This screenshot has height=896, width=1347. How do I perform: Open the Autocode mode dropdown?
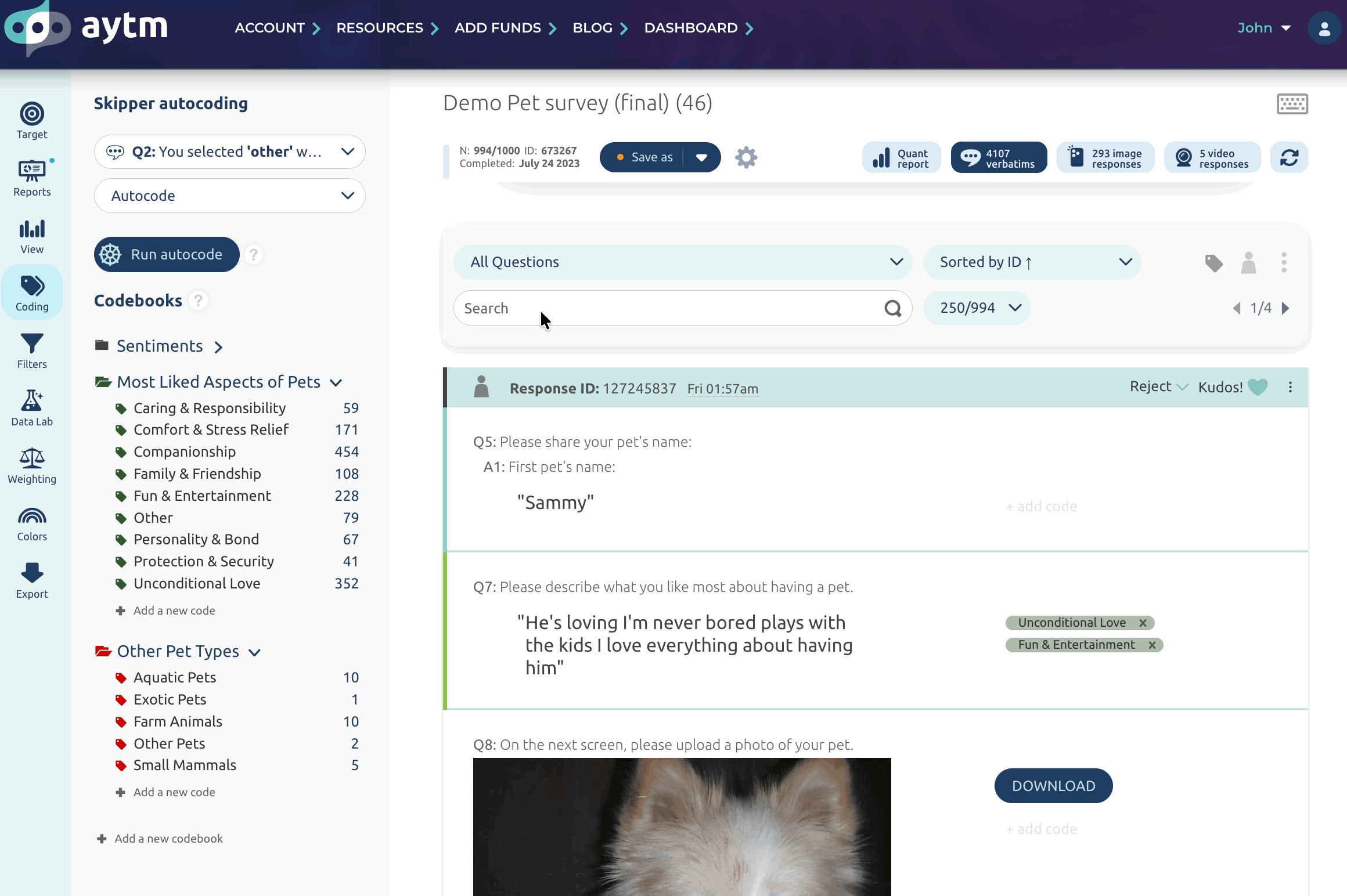click(229, 196)
